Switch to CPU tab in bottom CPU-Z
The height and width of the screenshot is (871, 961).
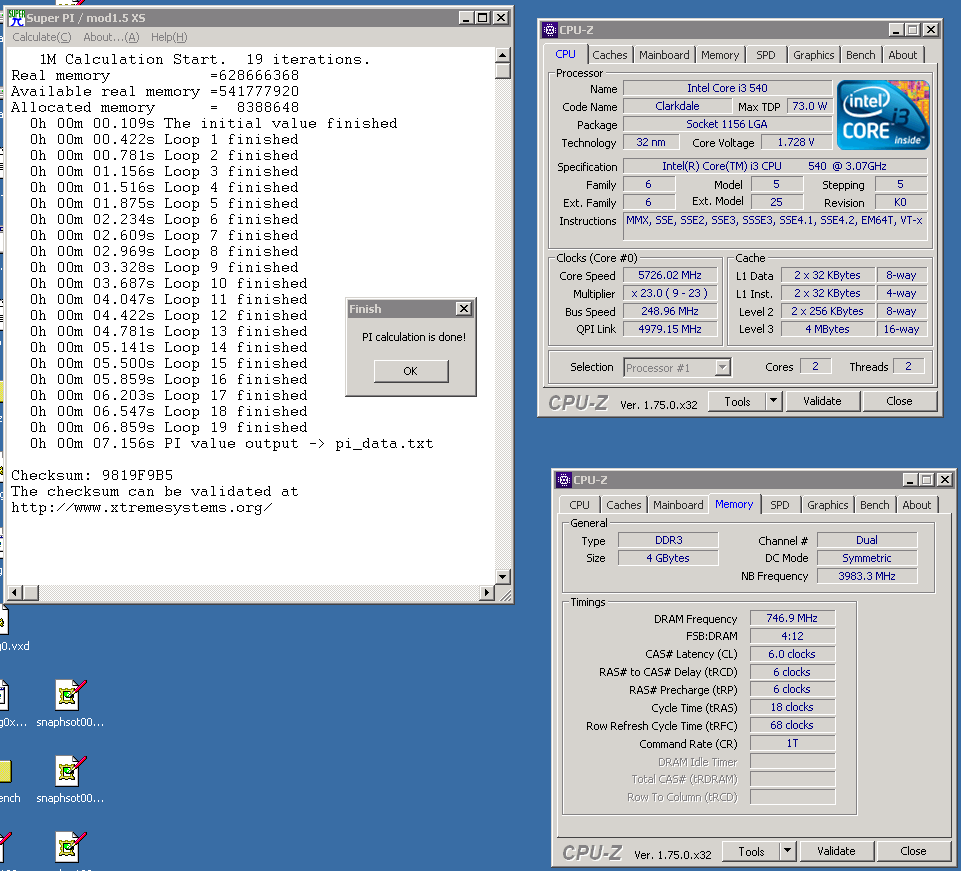click(x=579, y=505)
